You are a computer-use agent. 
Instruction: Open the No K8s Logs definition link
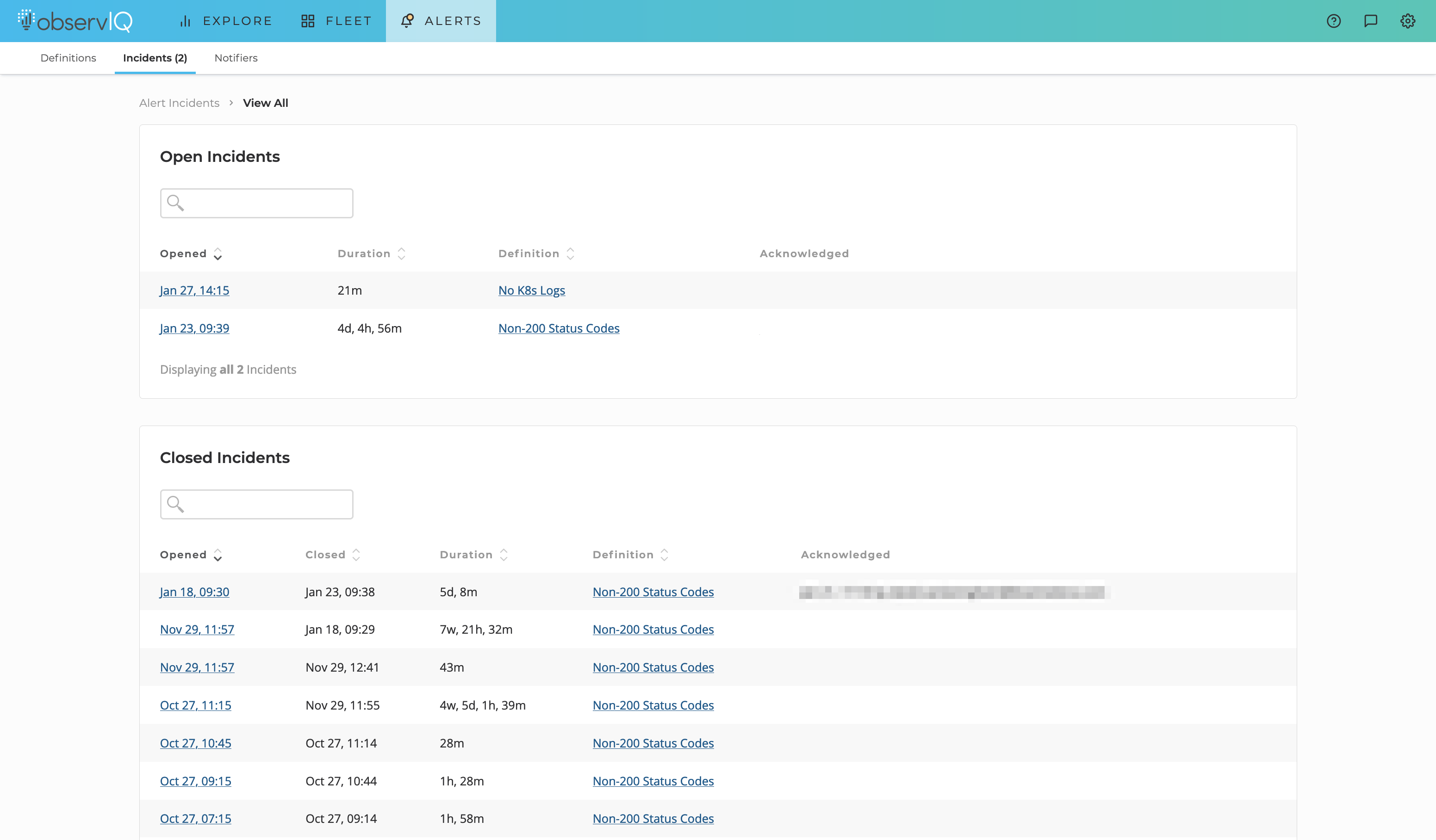(531, 290)
